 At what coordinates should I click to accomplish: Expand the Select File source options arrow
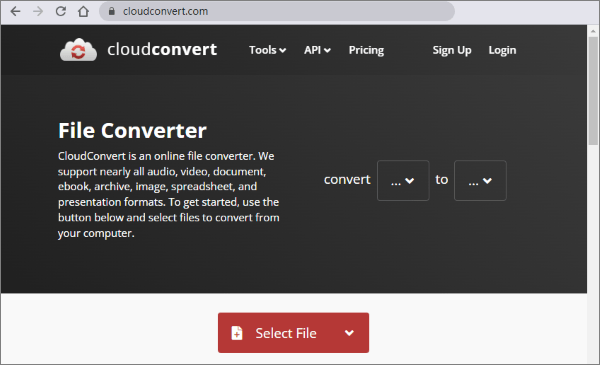point(349,333)
